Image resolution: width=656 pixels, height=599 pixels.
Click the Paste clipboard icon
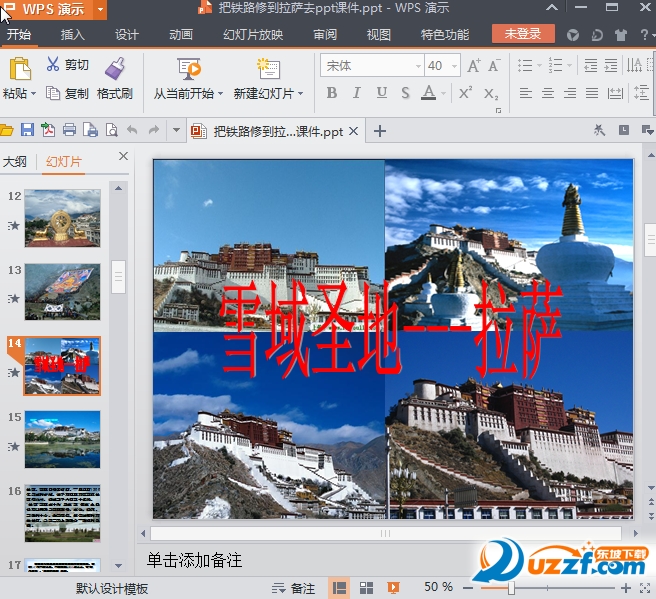tap(20, 68)
